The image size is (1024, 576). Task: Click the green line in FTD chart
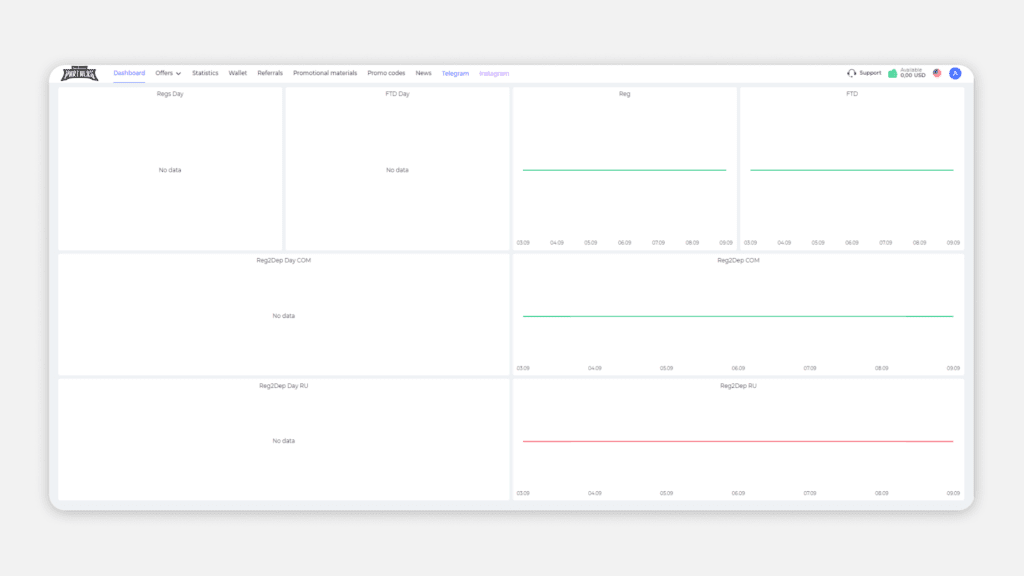coord(852,170)
